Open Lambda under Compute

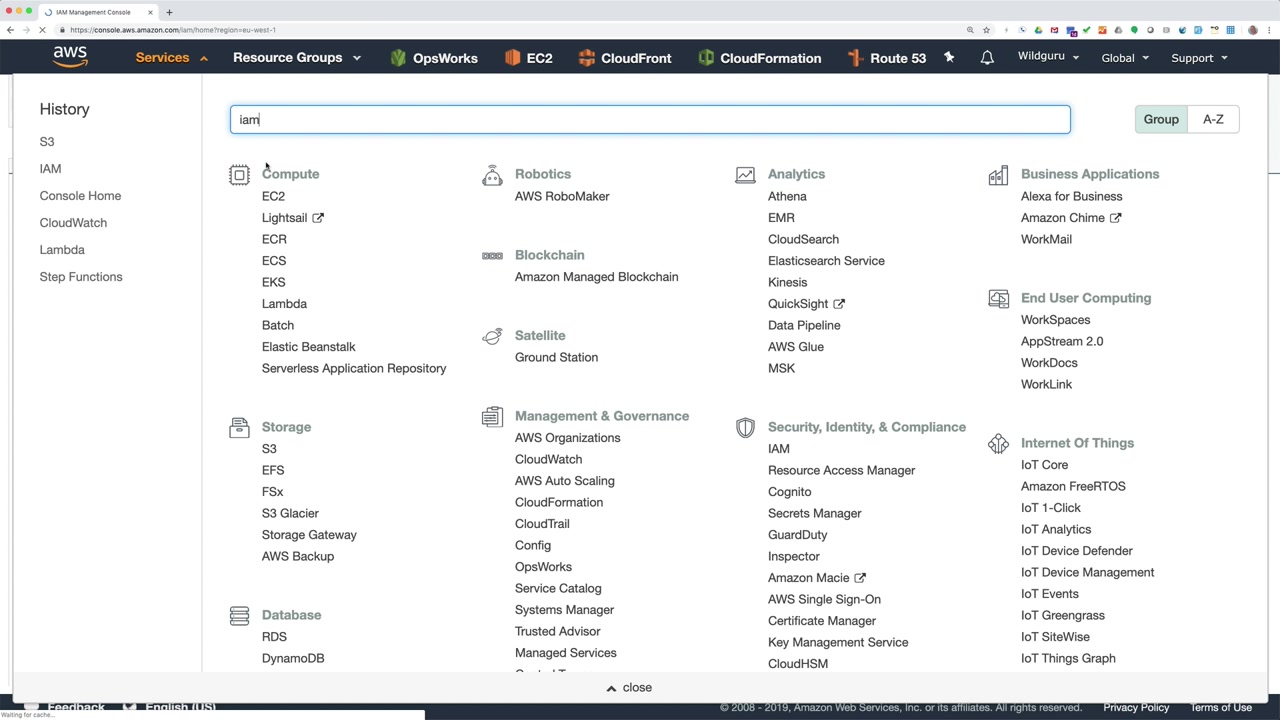click(284, 304)
